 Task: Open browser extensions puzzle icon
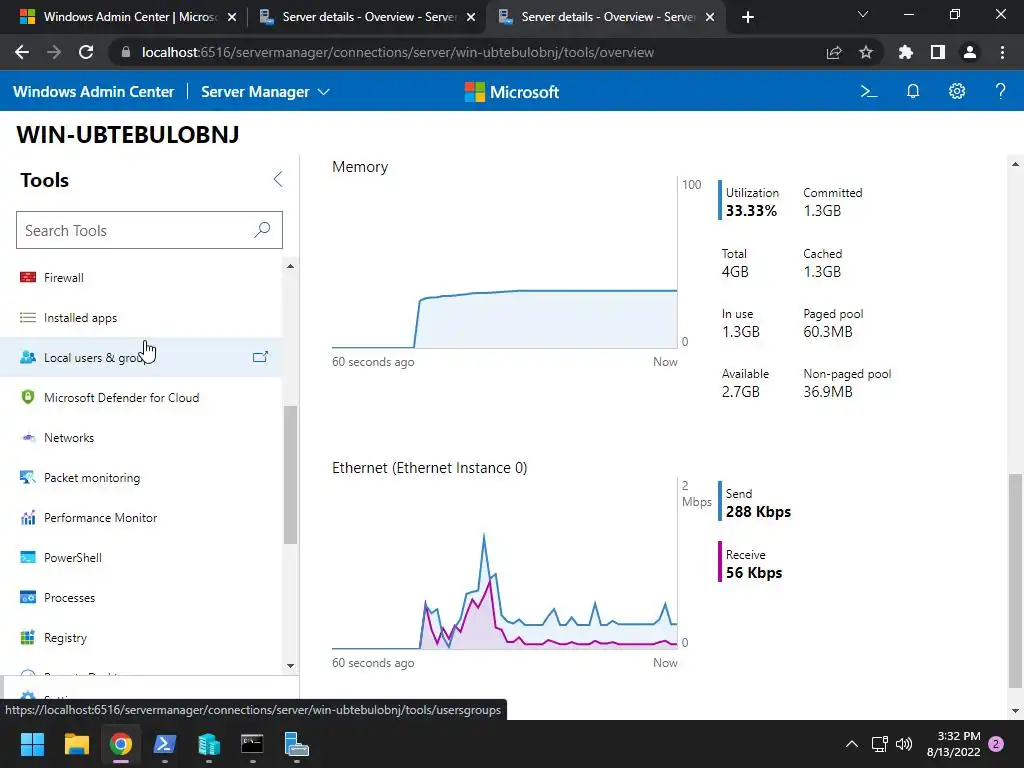(x=906, y=52)
